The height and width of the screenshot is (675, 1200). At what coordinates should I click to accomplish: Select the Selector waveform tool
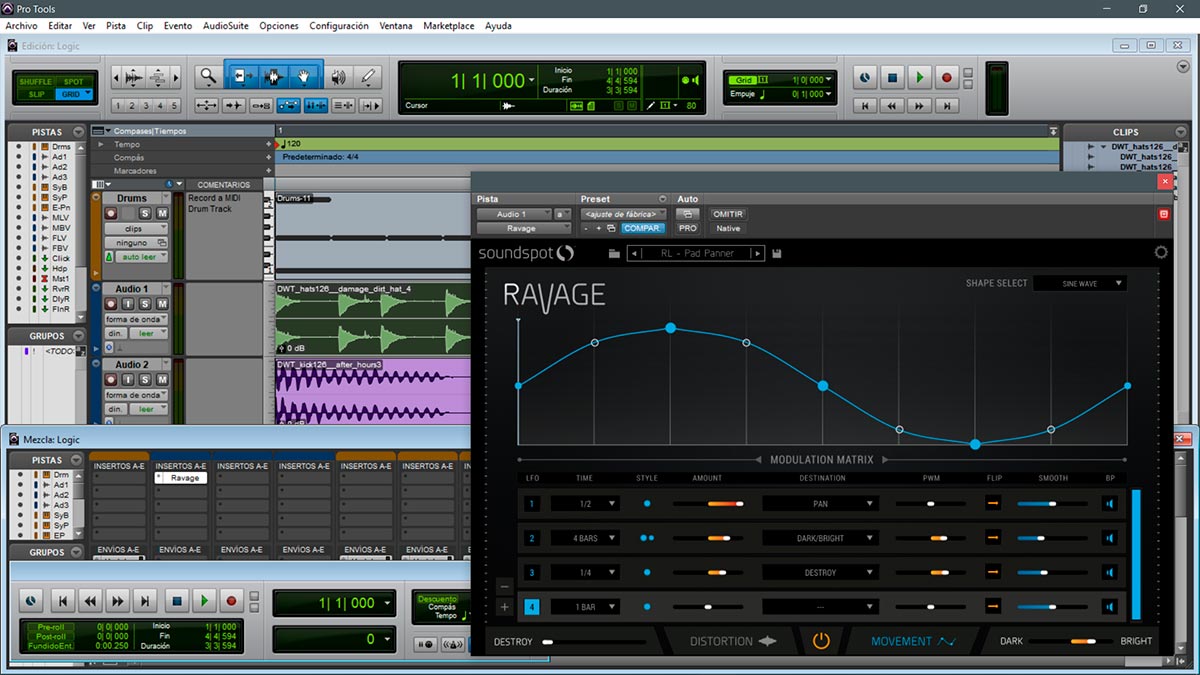pos(273,76)
